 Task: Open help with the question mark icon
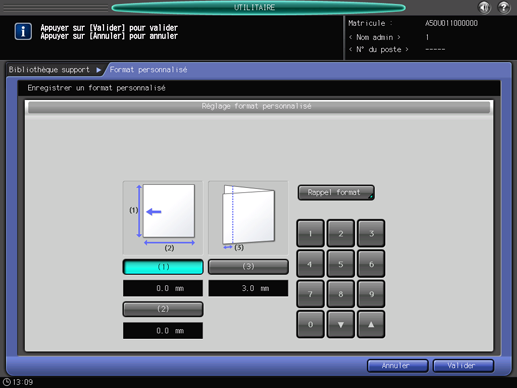504,7
